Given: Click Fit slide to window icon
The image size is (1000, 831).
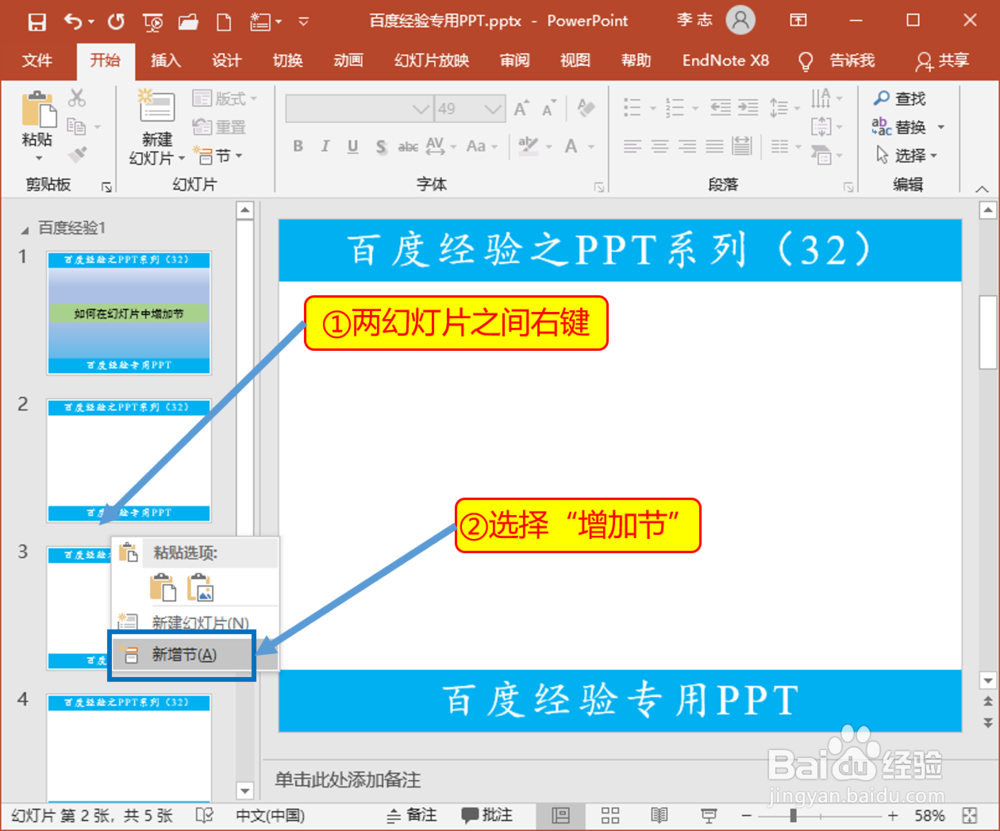Looking at the screenshot, I should [x=970, y=815].
